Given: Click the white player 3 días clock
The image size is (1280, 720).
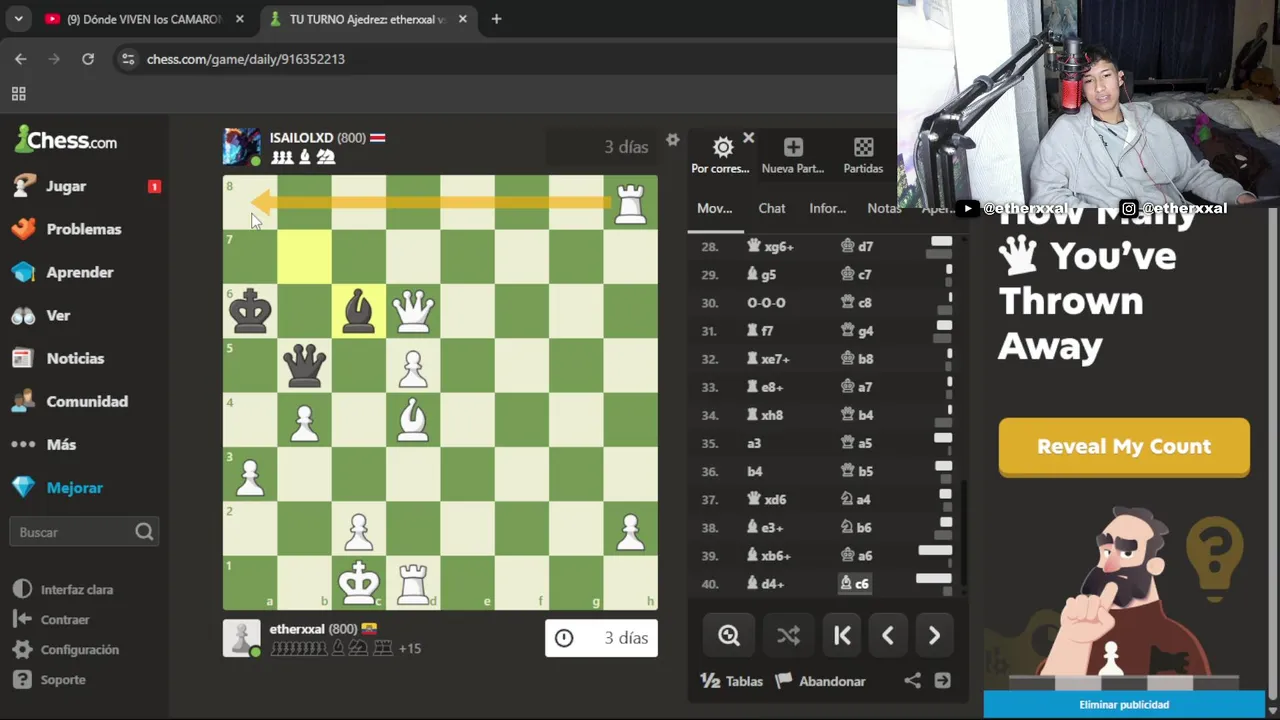Looking at the screenshot, I should pyautogui.click(x=601, y=638).
